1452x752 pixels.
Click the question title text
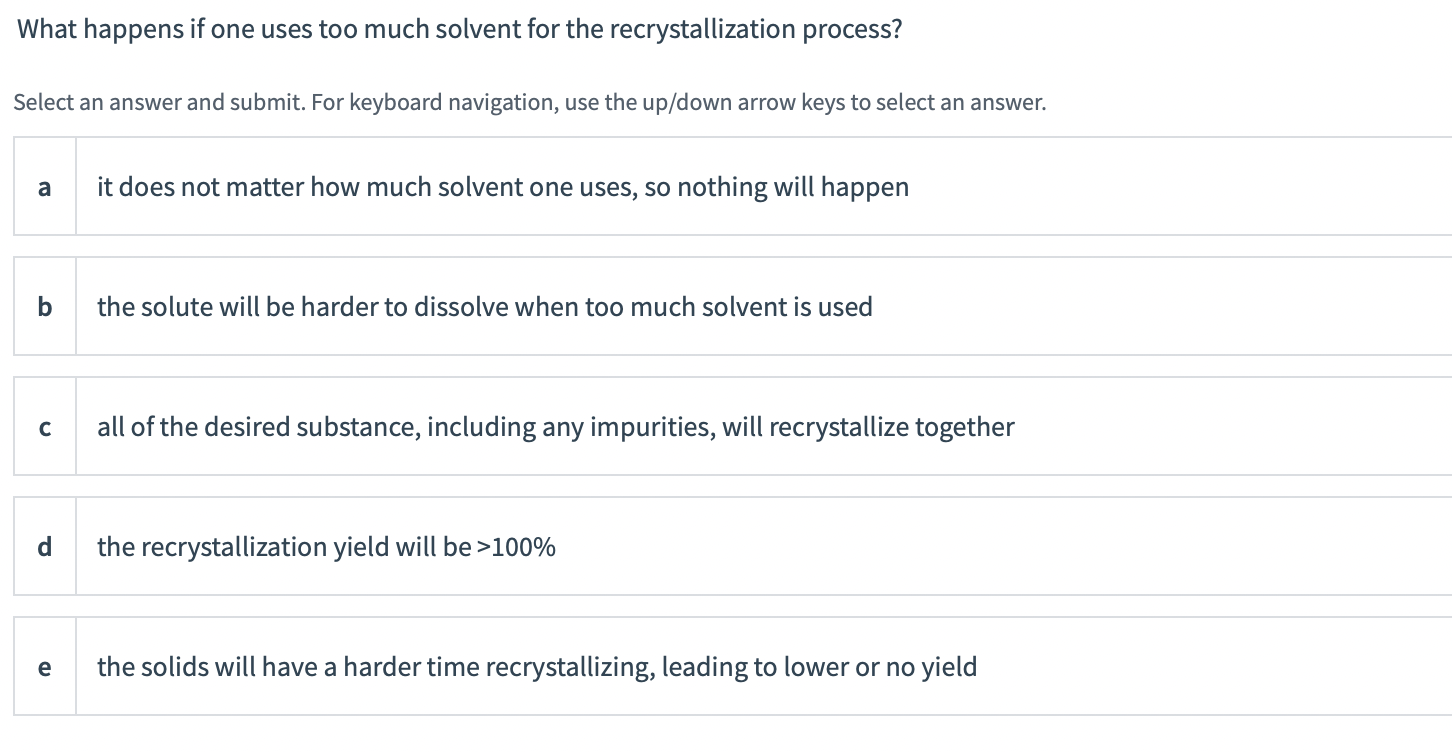[458, 29]
